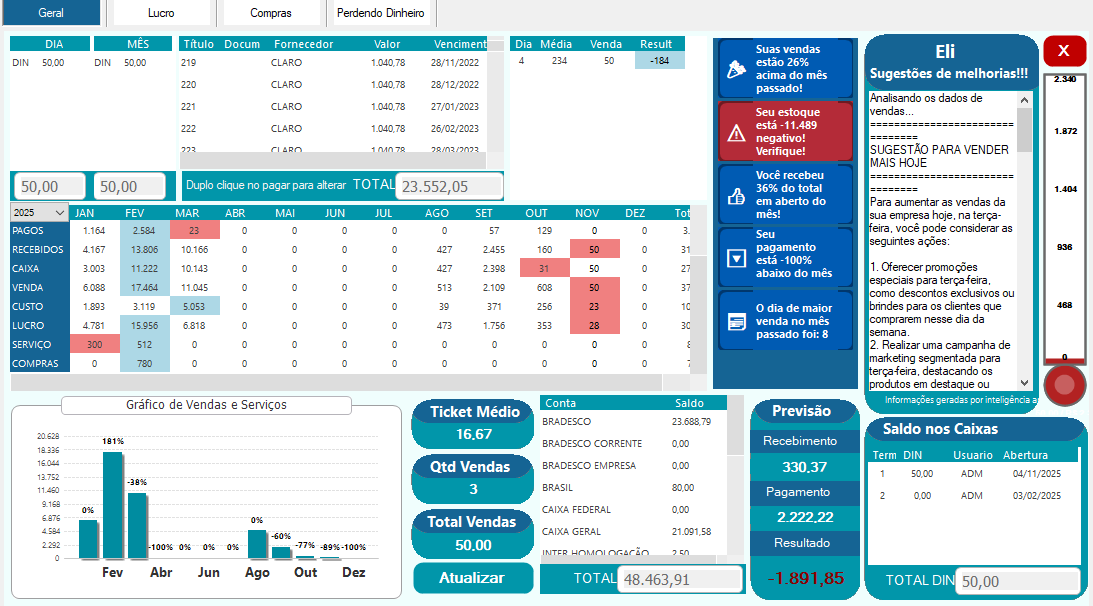
Task: Close the Eli suggestions panel
Action: coord(1064,50)
